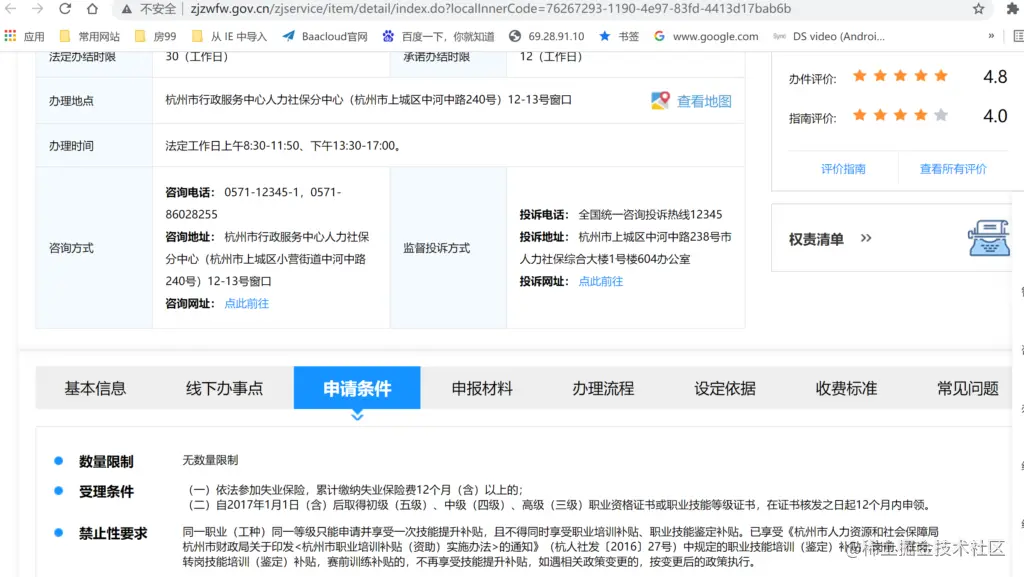The height and width of the screenshot is (577, 1024).
Task: Open the 查看所有评价 link
Action: click(x=953, y=169)
